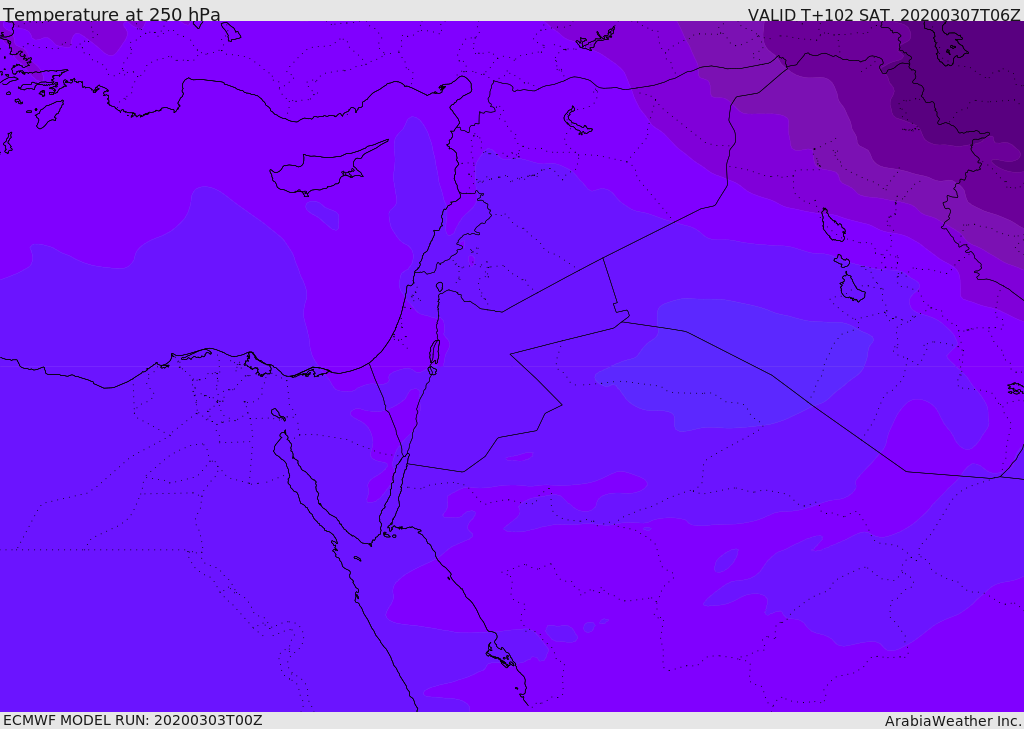Click the large lake west of Baghdad
This screenshot has height=729, width=1024.
coord(833,225)
